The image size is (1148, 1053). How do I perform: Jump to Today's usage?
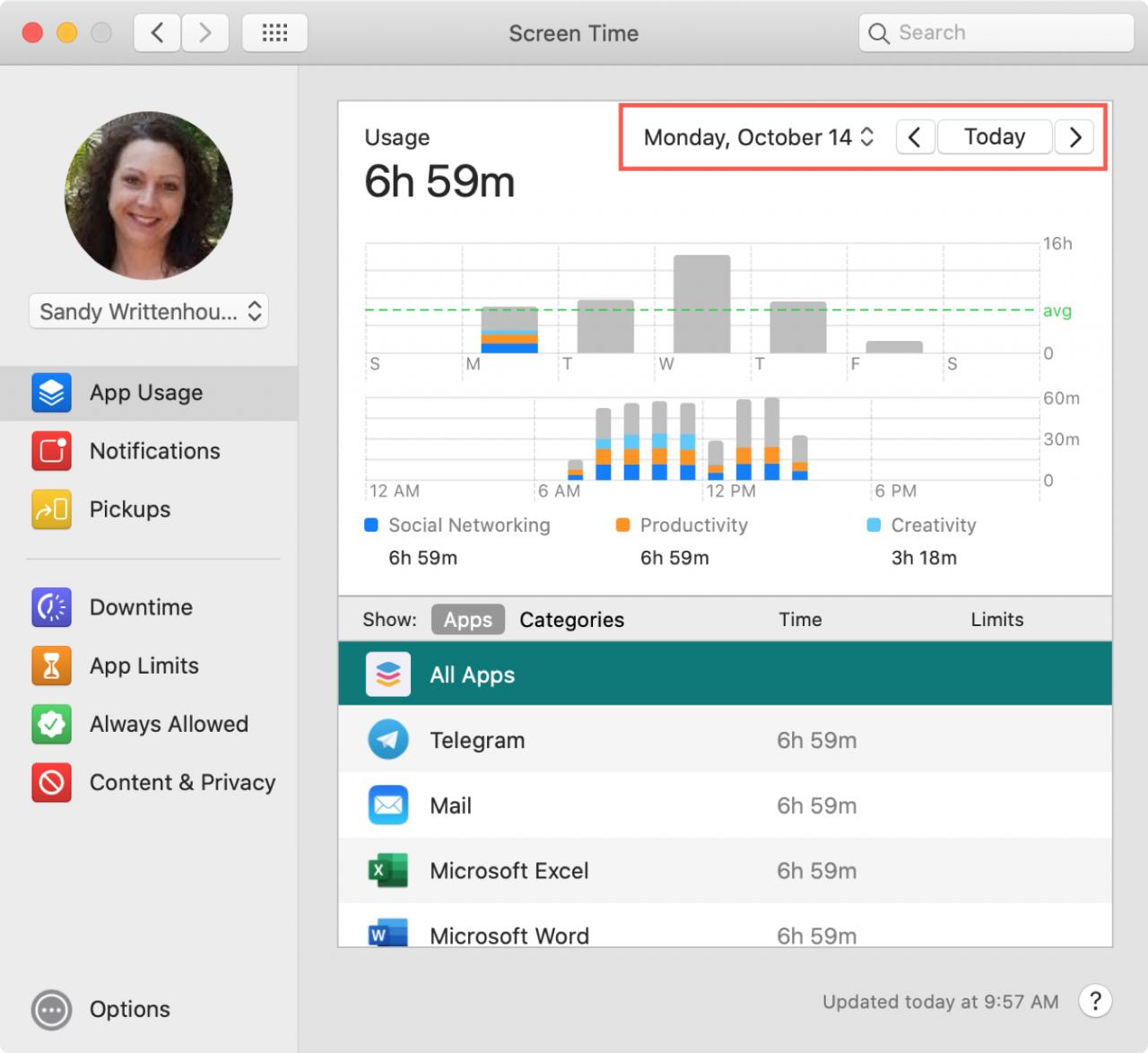[x=995, y=137]
